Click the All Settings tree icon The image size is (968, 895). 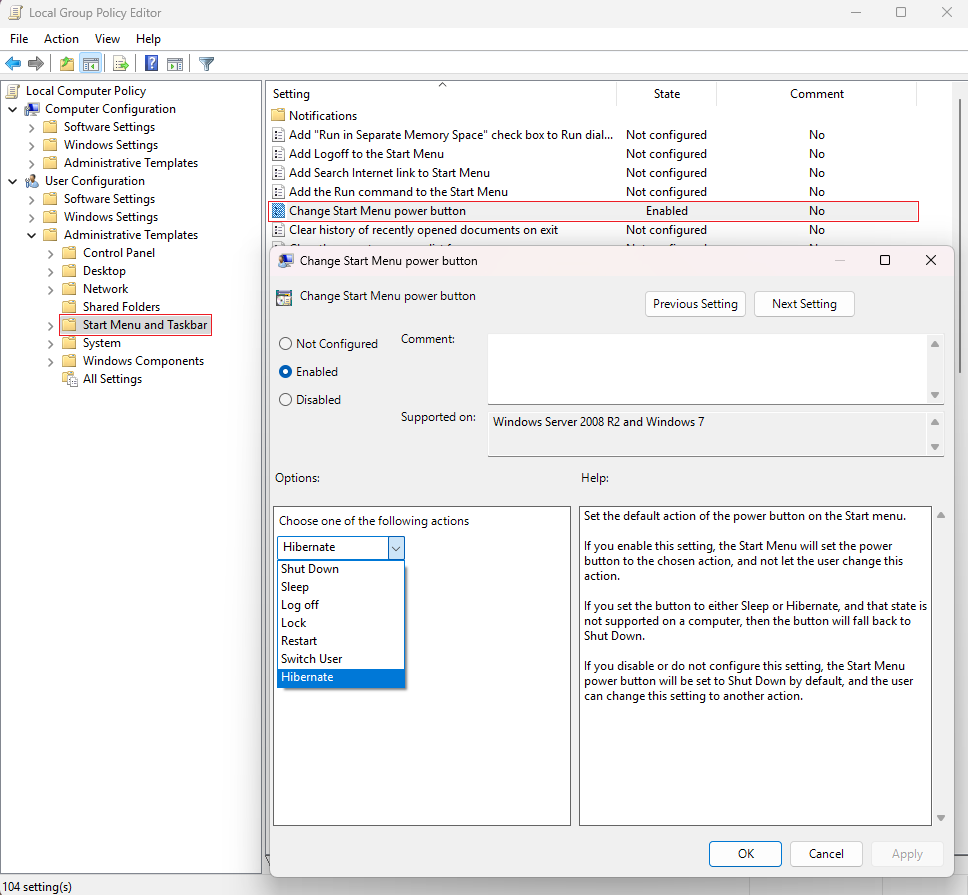click(70, 379)
